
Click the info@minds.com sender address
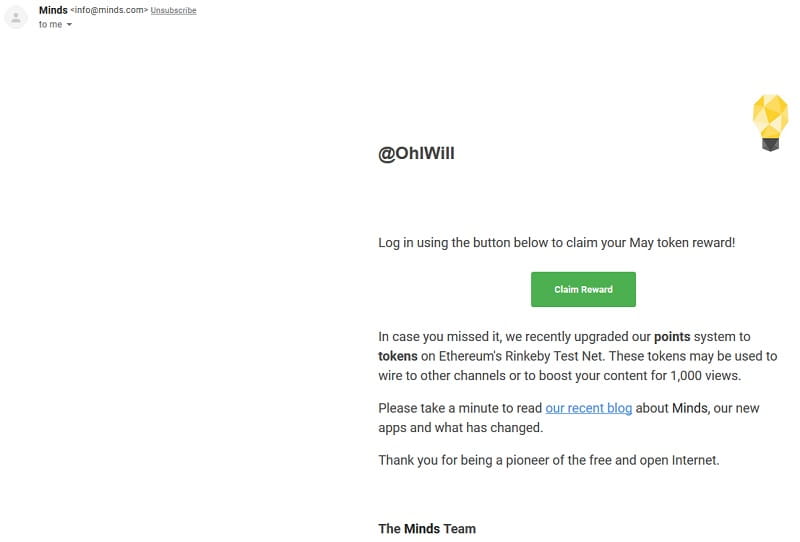109,10
